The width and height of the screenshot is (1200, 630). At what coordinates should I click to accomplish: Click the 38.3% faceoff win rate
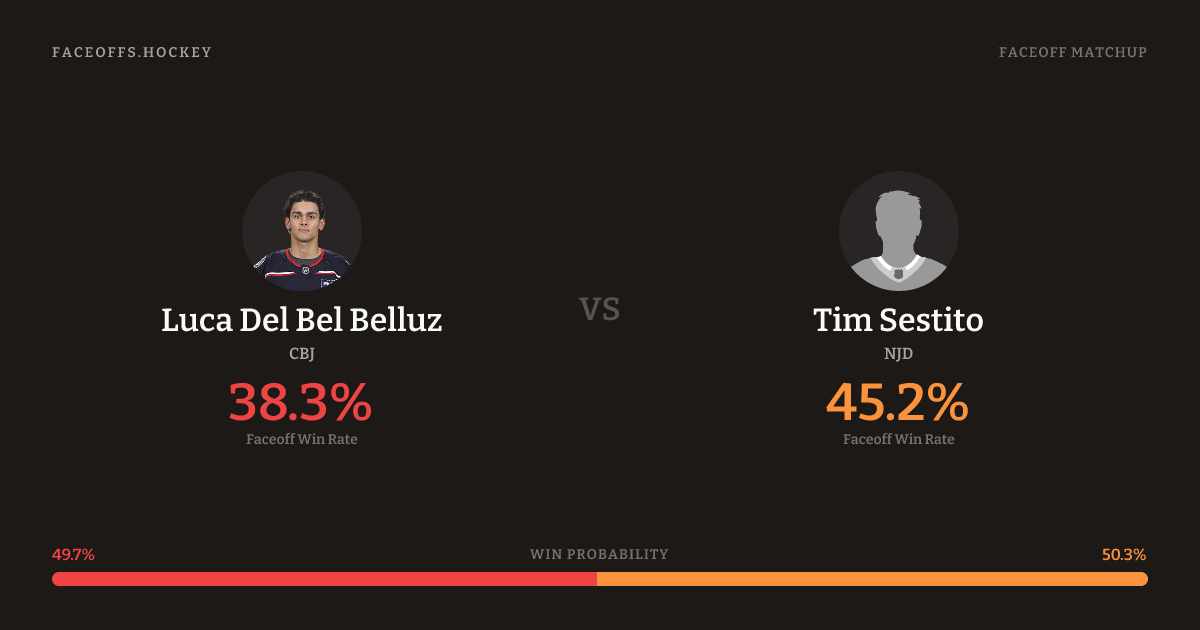(x=300, y=402)
